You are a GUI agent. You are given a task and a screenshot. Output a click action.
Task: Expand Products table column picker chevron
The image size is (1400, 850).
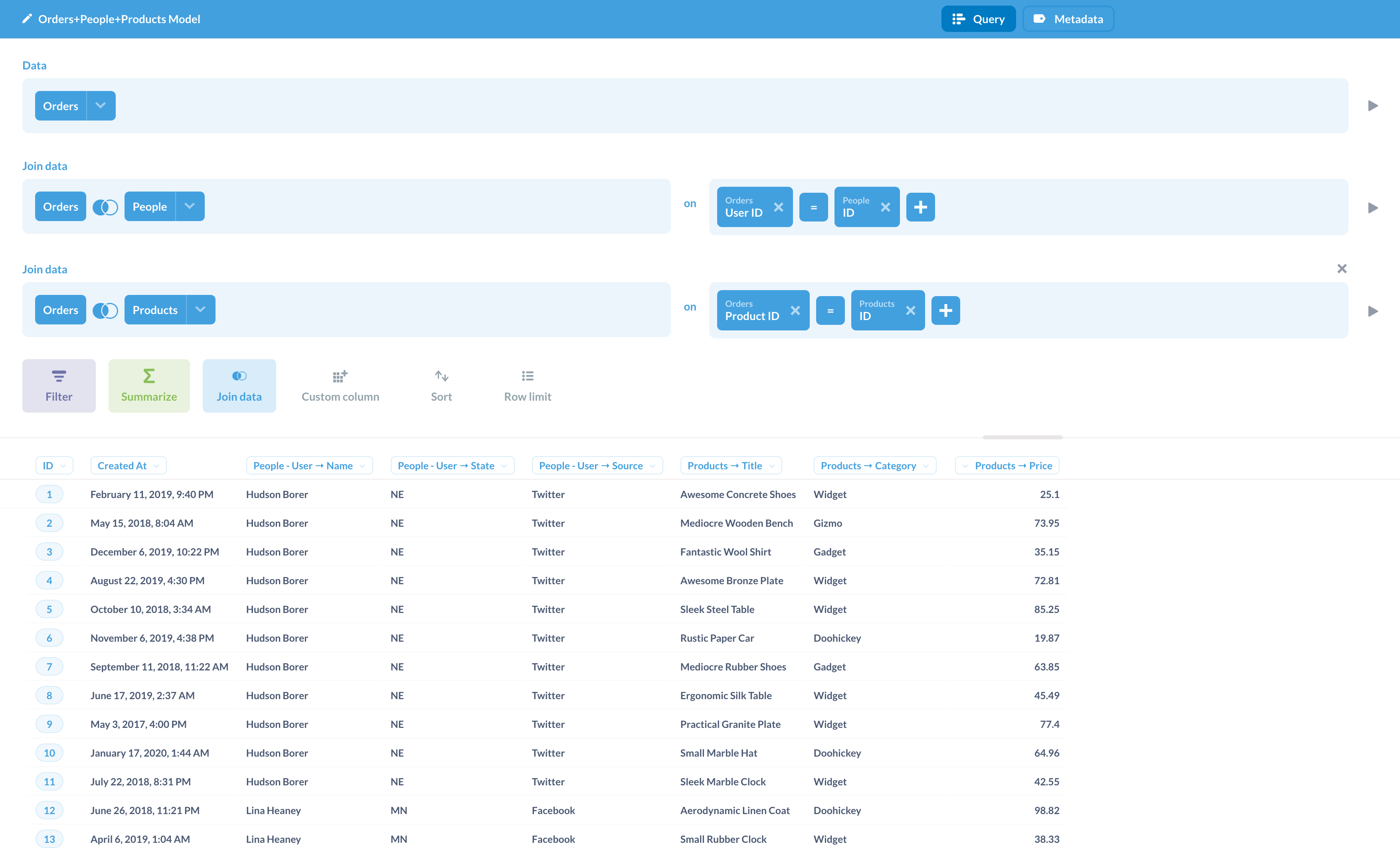(201, 310)
